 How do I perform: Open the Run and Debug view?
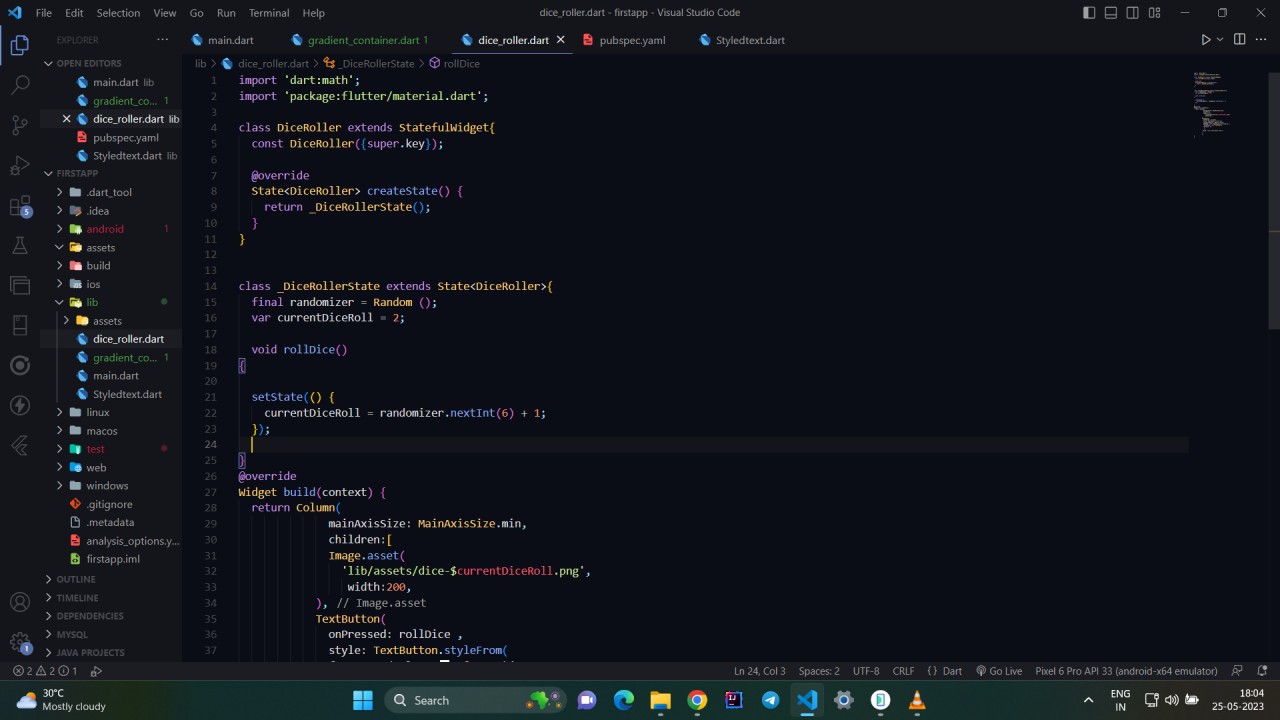coord(20,165)
